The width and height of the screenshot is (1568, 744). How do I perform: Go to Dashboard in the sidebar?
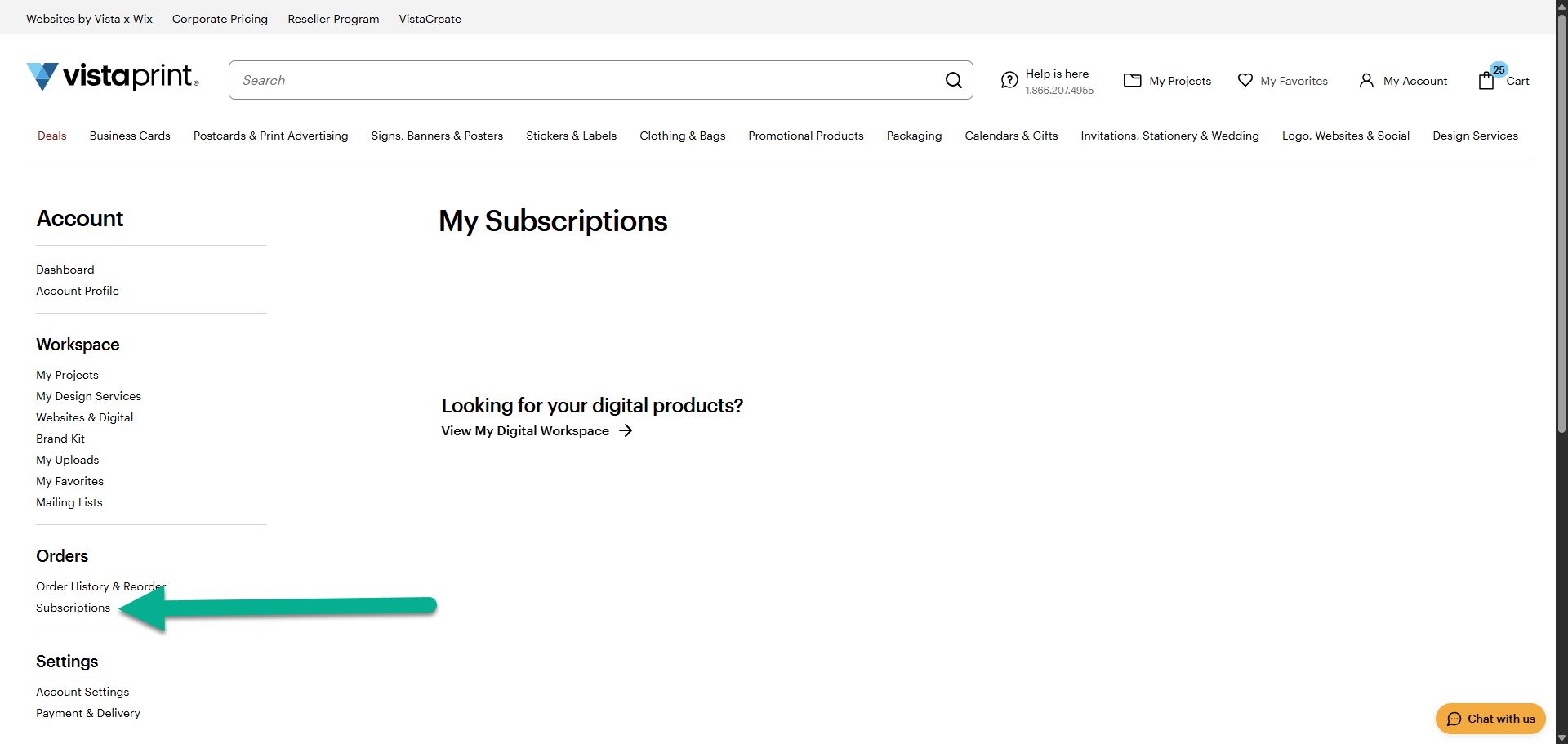[65, 270]
